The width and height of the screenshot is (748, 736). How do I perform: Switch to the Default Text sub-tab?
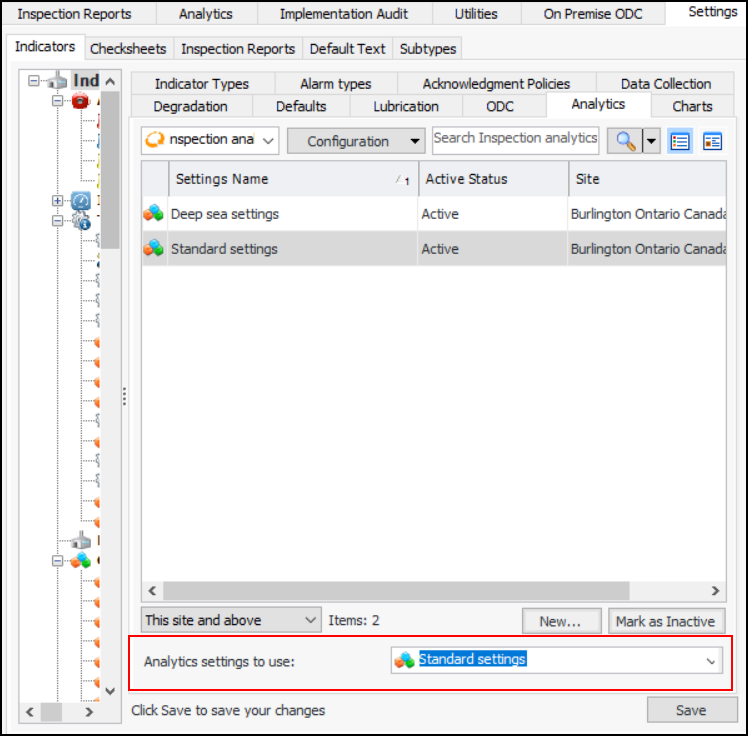point(347,49)
